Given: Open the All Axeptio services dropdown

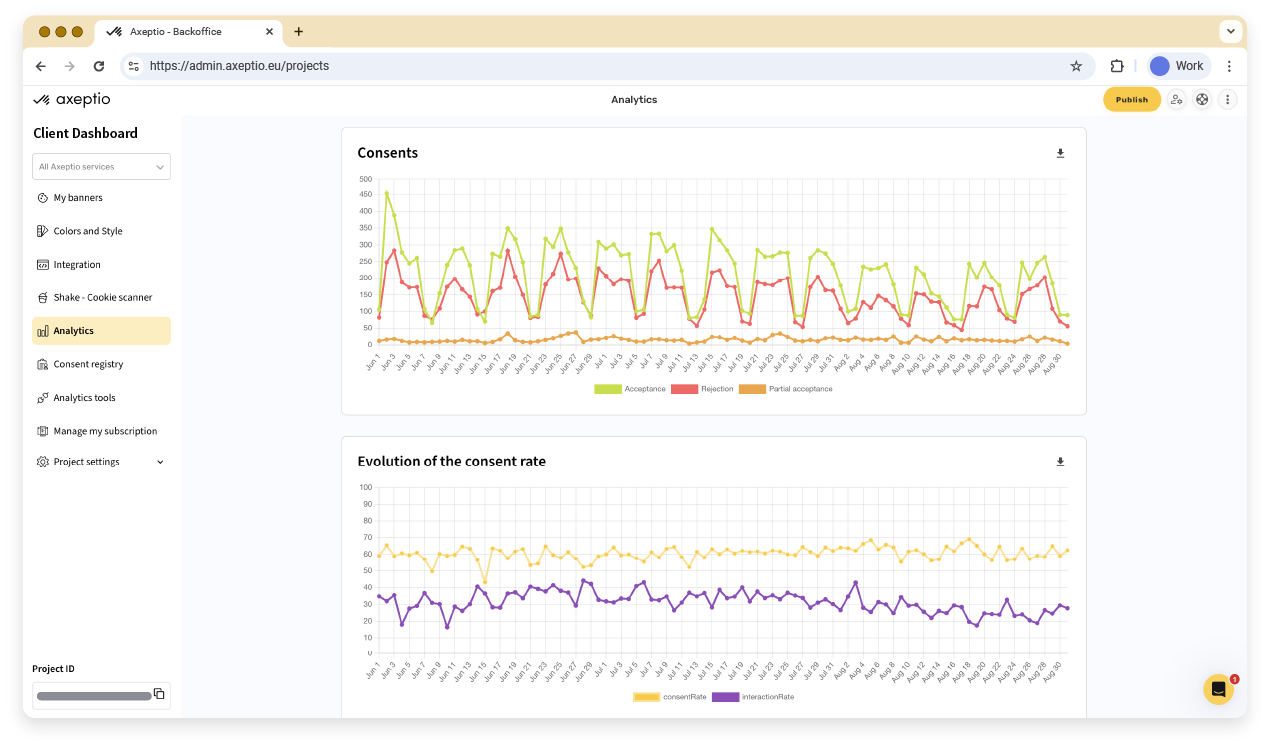Looking at the screenshot, I should [x=101, y=167].
